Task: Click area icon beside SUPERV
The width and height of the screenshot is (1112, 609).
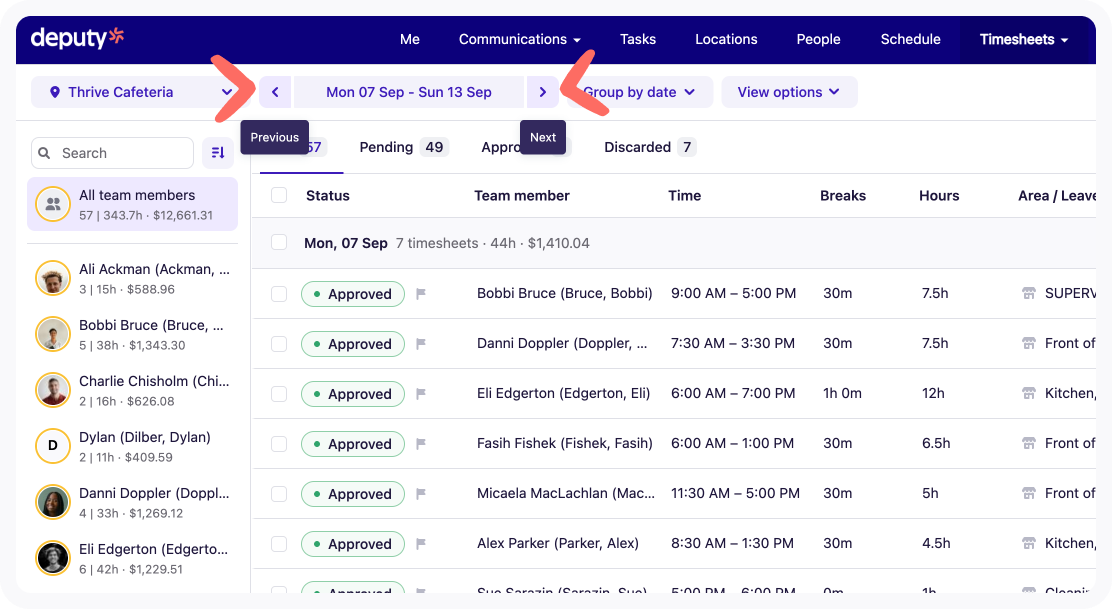Action: click(1028, 294)
